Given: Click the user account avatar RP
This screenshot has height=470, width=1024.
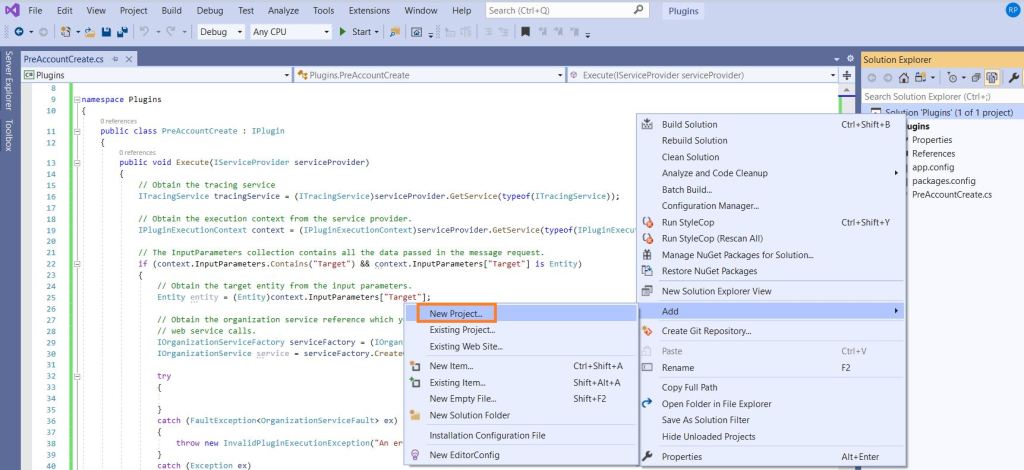Looking at the screenshot, I should tap(1012, 10).
